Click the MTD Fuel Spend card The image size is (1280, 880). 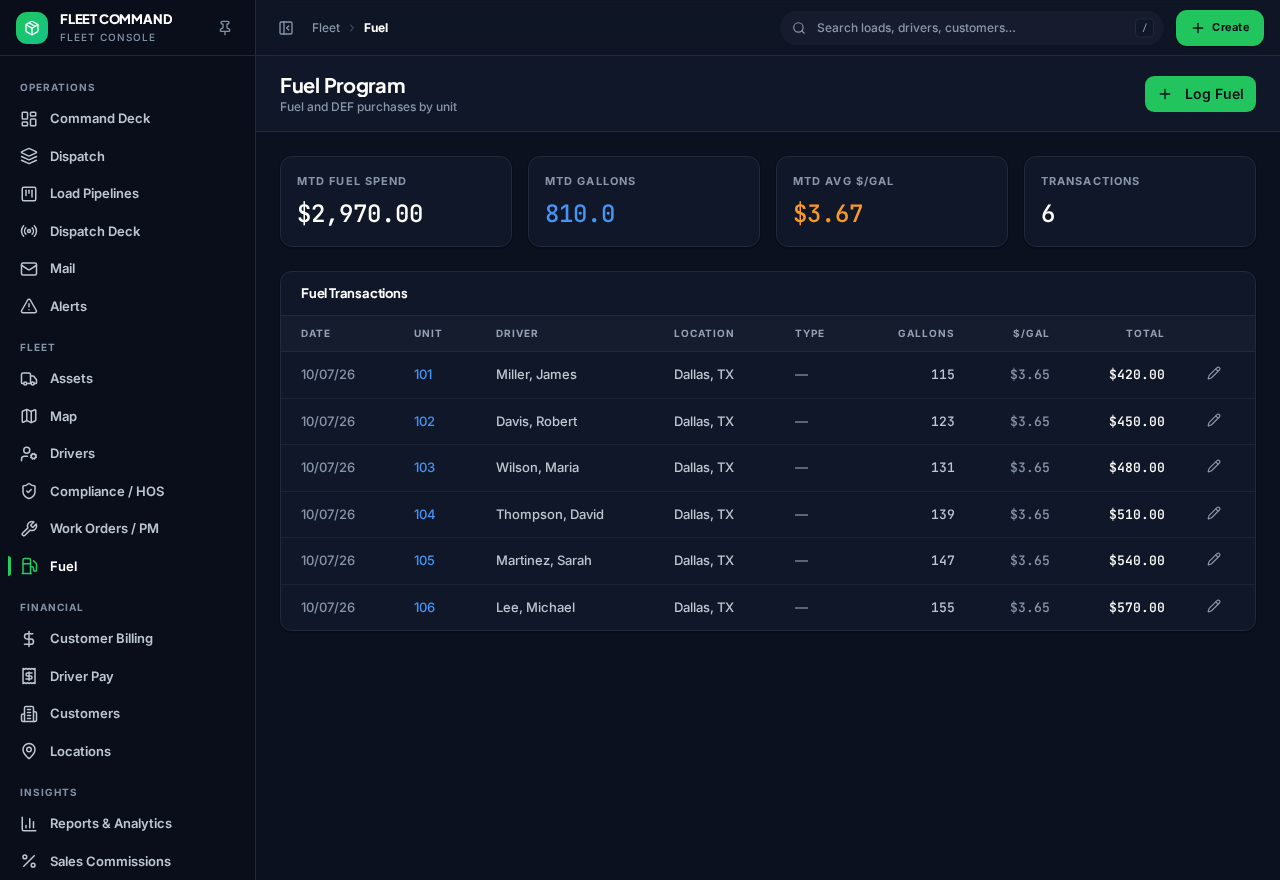coord(396,201)
